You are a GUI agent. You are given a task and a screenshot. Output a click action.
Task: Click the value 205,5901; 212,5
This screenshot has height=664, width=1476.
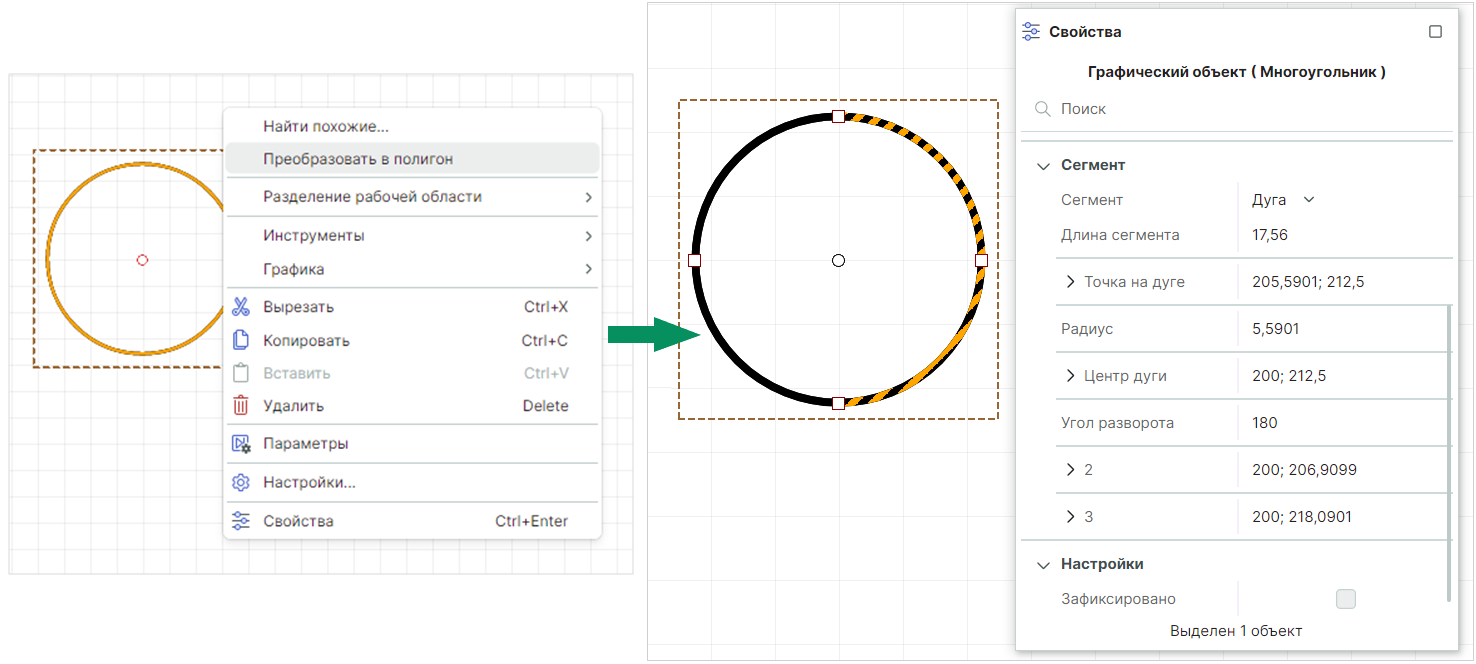(x=1307, y=282)
